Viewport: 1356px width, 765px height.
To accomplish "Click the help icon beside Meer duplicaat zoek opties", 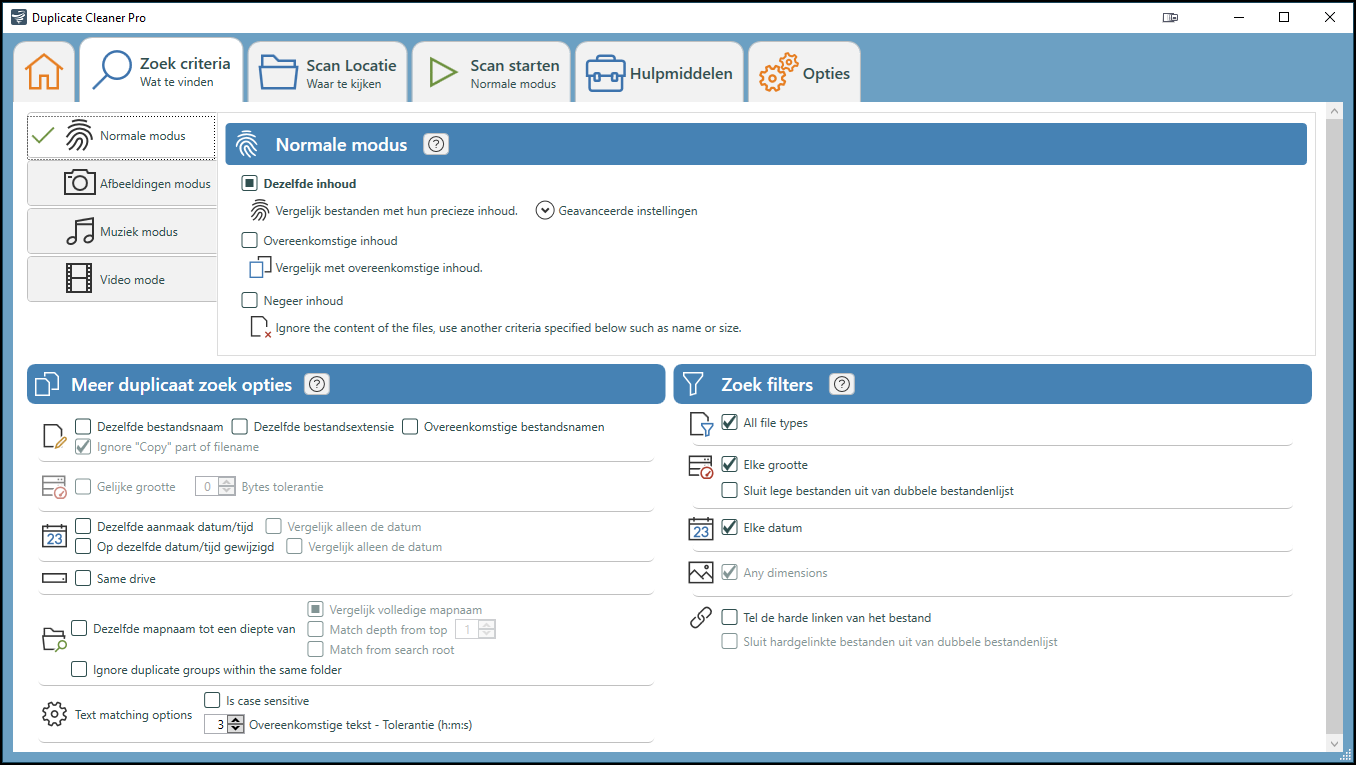I will [317, 384].
